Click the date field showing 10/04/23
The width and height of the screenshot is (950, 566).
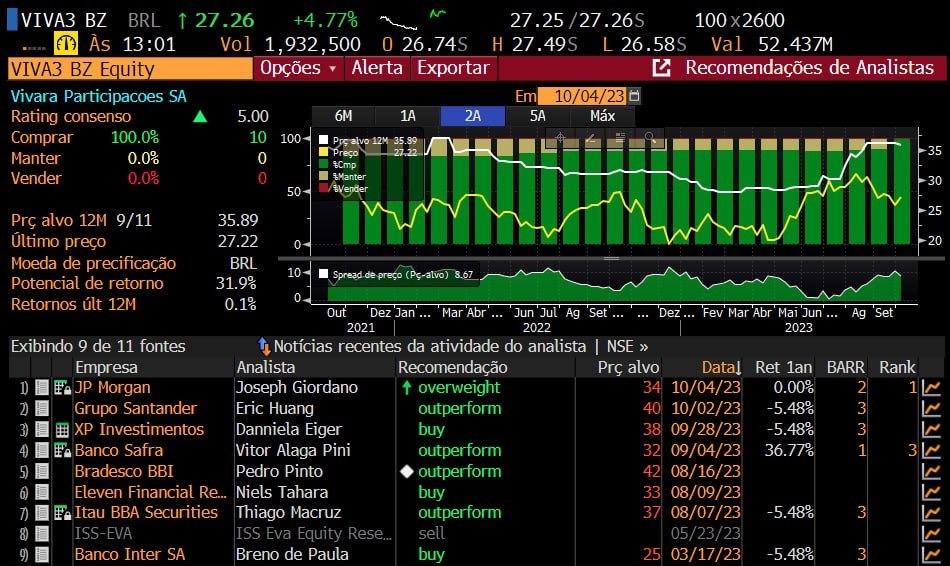pos(582,96)
